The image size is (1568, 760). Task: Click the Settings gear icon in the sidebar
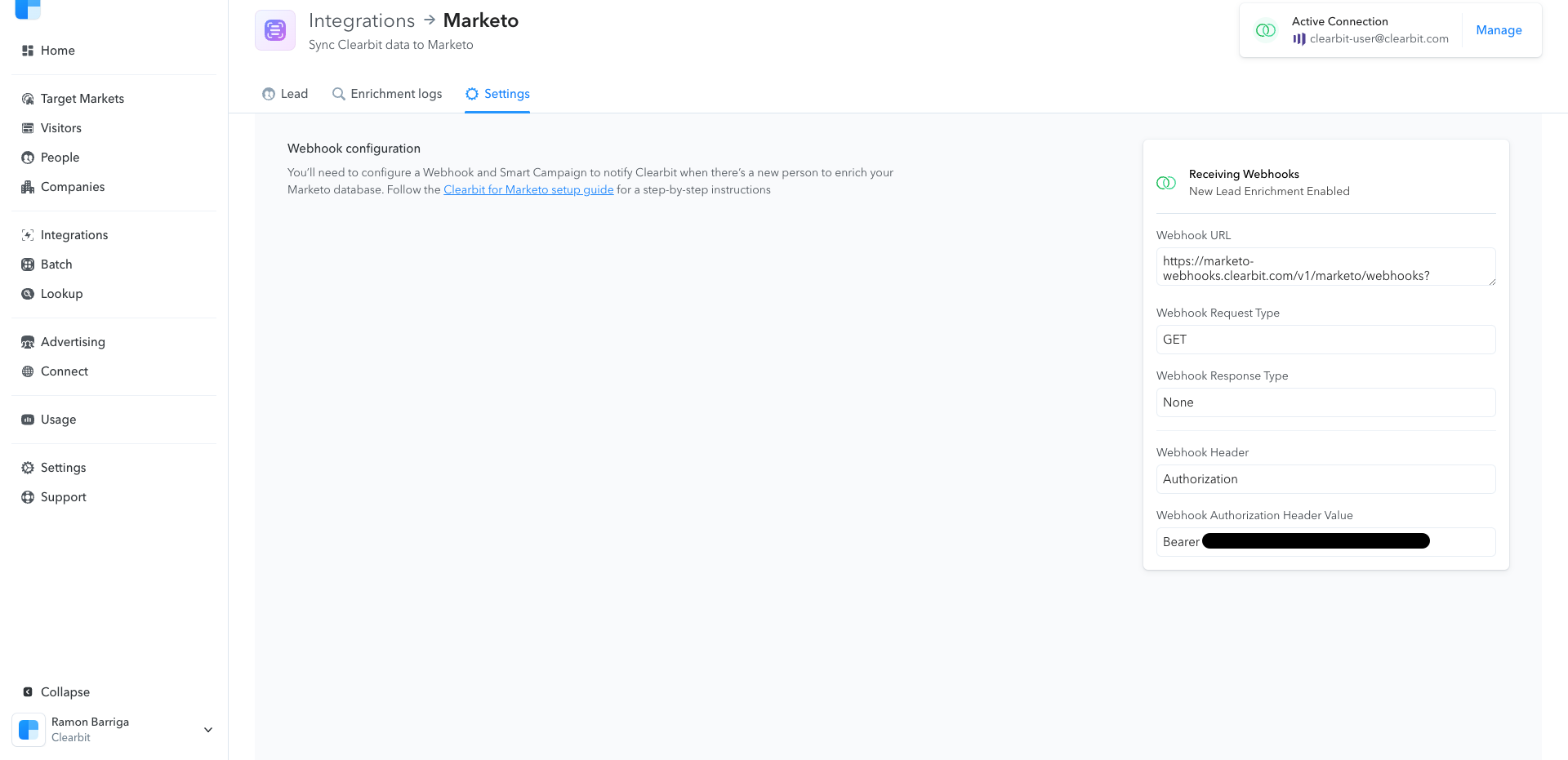[28, 468]
